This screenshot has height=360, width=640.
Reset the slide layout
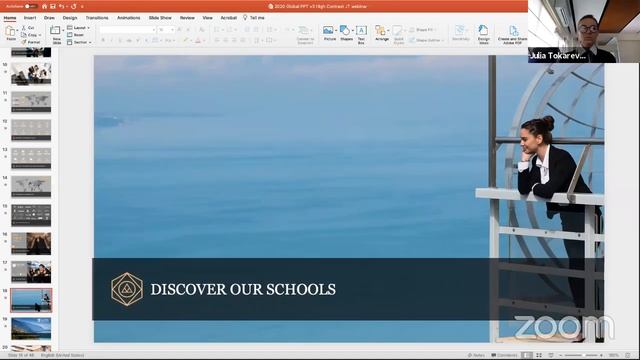click(x=76, y=35)
